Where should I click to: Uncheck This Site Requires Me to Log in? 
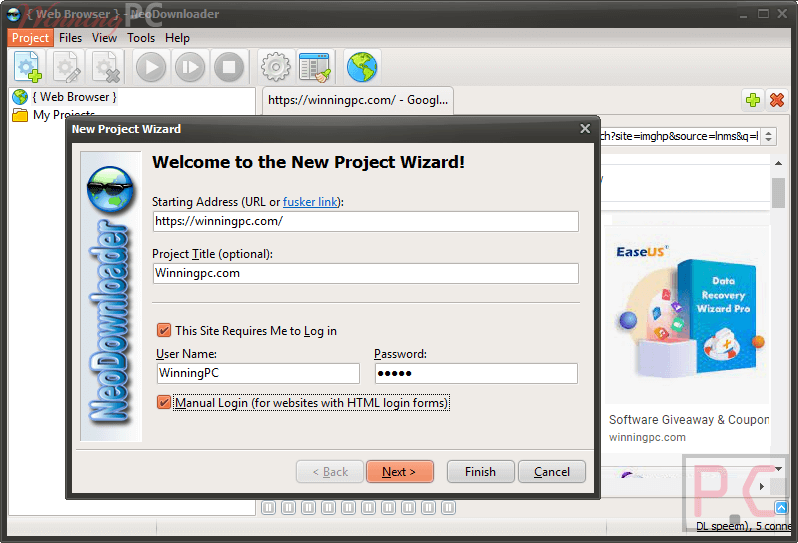pyautogui.click(x=164, y=330)
